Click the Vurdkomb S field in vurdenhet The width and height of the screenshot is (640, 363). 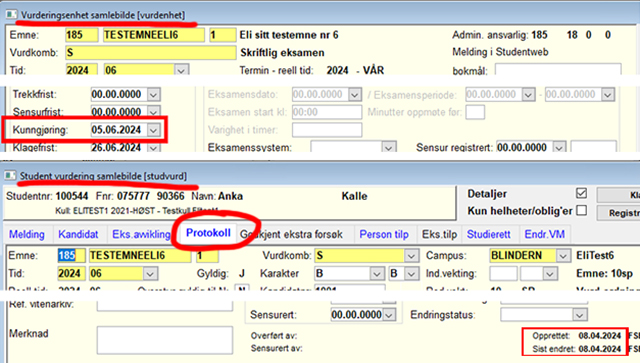151,53
